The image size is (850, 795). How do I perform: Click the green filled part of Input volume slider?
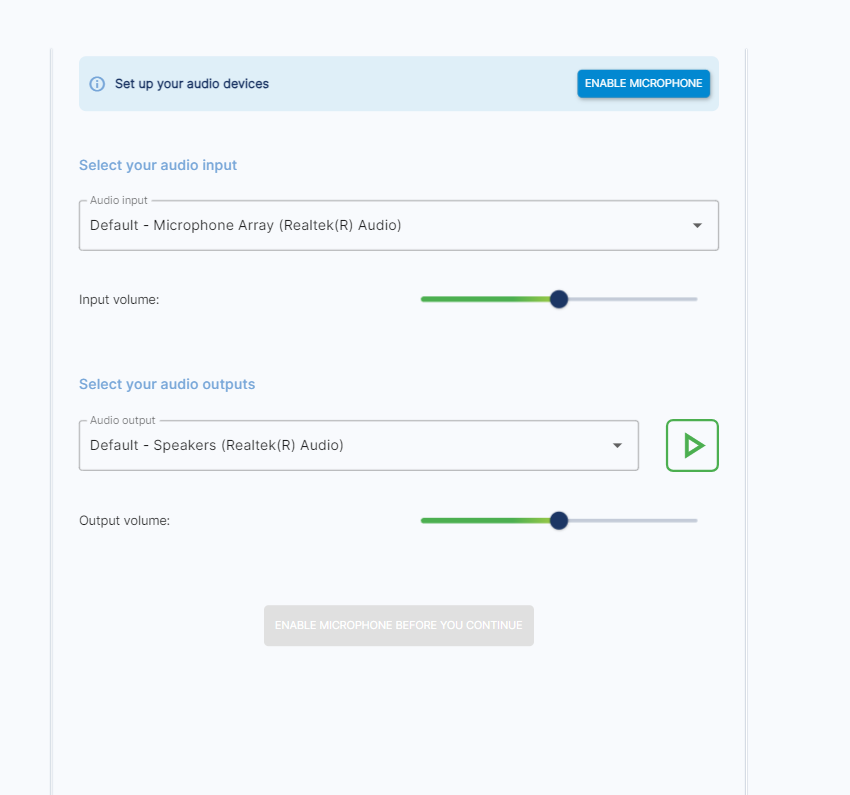click(480, 299)
